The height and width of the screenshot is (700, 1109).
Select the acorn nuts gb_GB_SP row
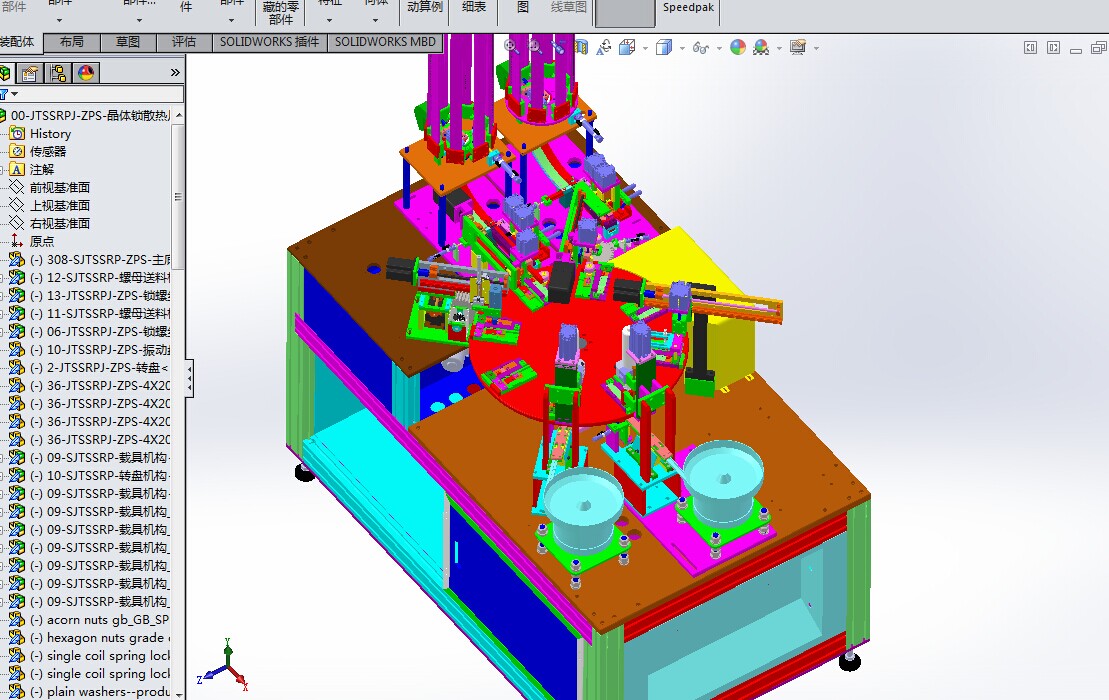tap(88, 619)
